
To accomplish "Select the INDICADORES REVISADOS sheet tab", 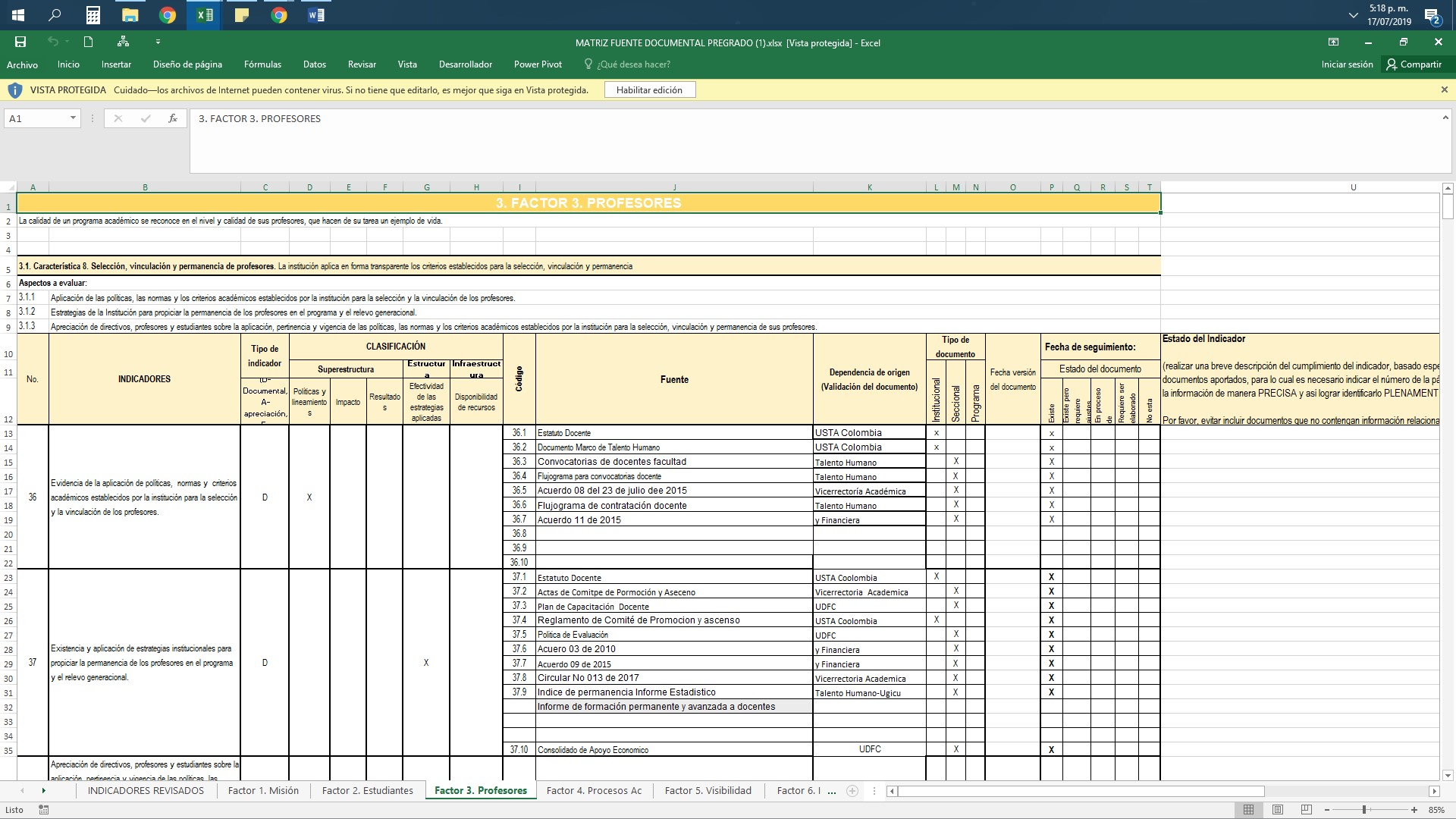I will 146,790.
